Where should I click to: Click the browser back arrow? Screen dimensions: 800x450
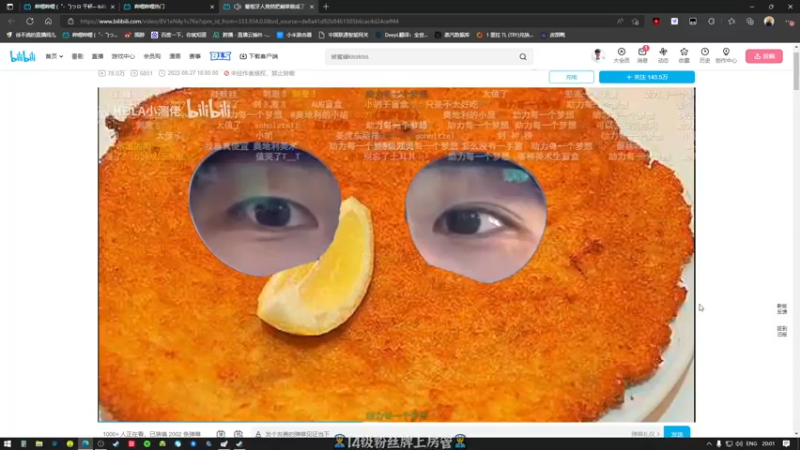coord(11,21)
